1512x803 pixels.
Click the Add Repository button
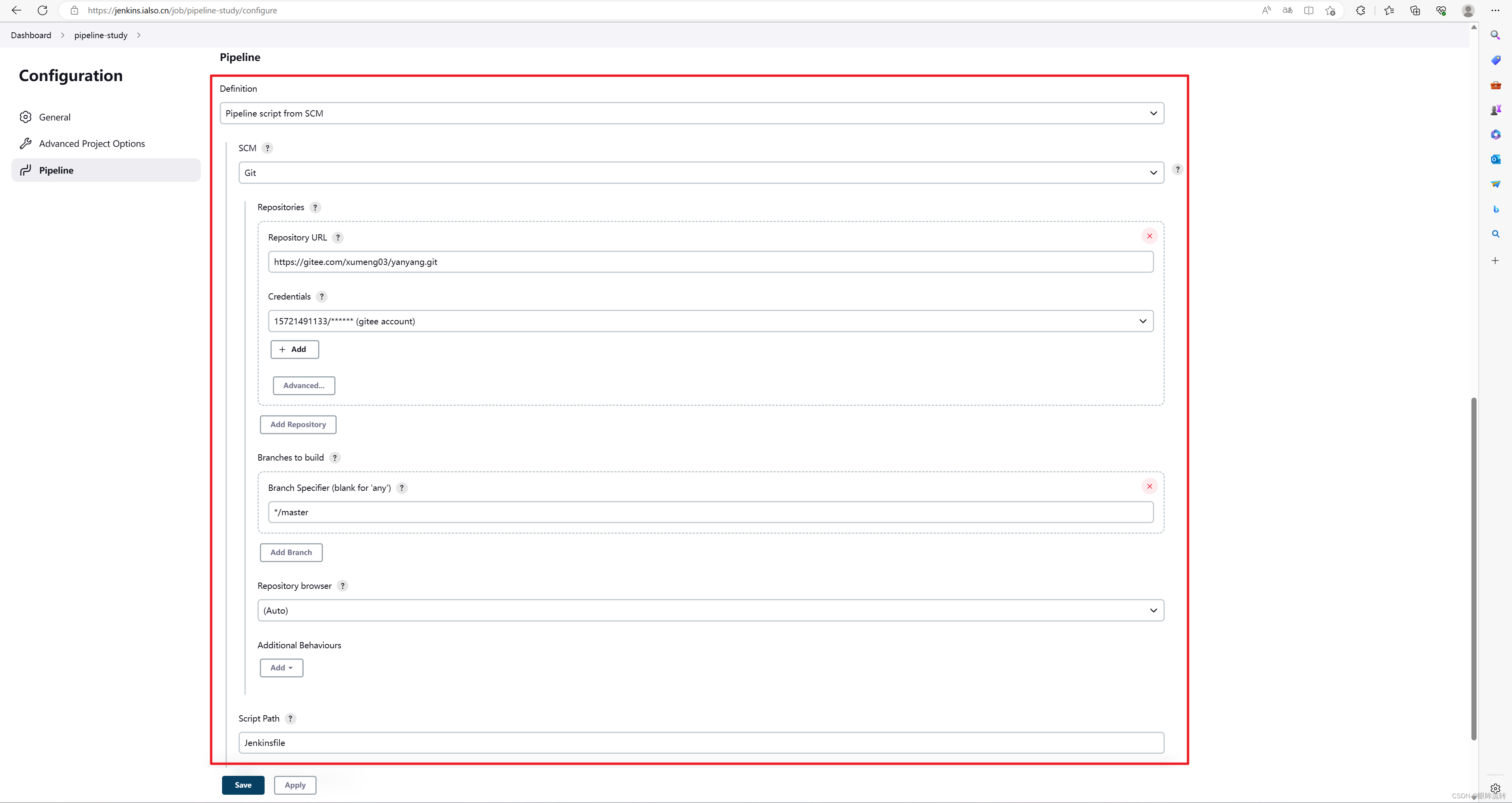[297, 424]
